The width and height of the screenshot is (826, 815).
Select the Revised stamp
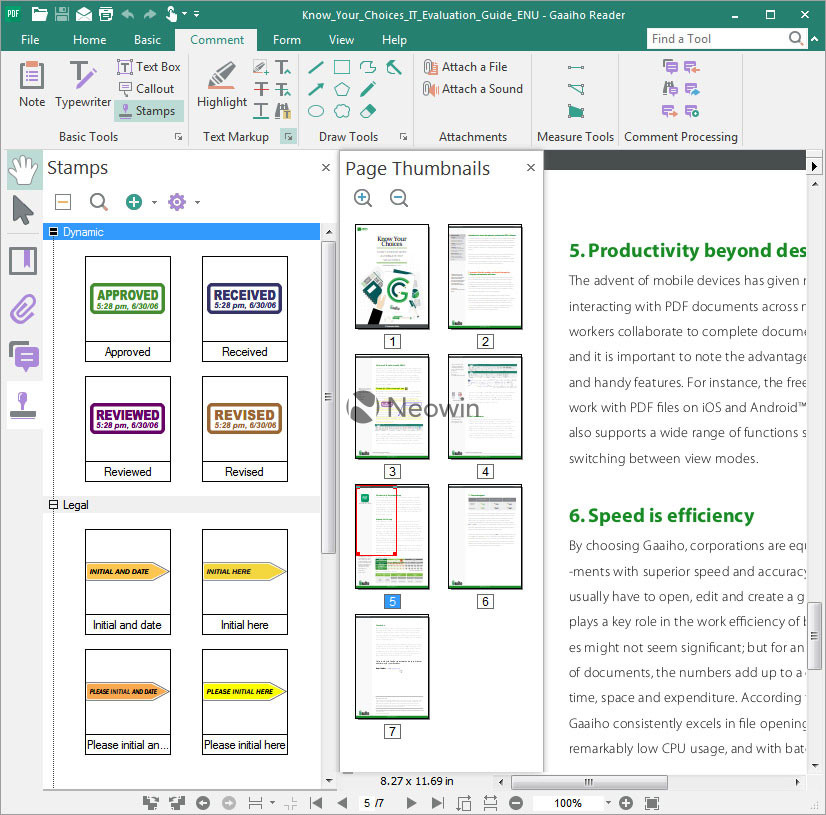[245, 429]
